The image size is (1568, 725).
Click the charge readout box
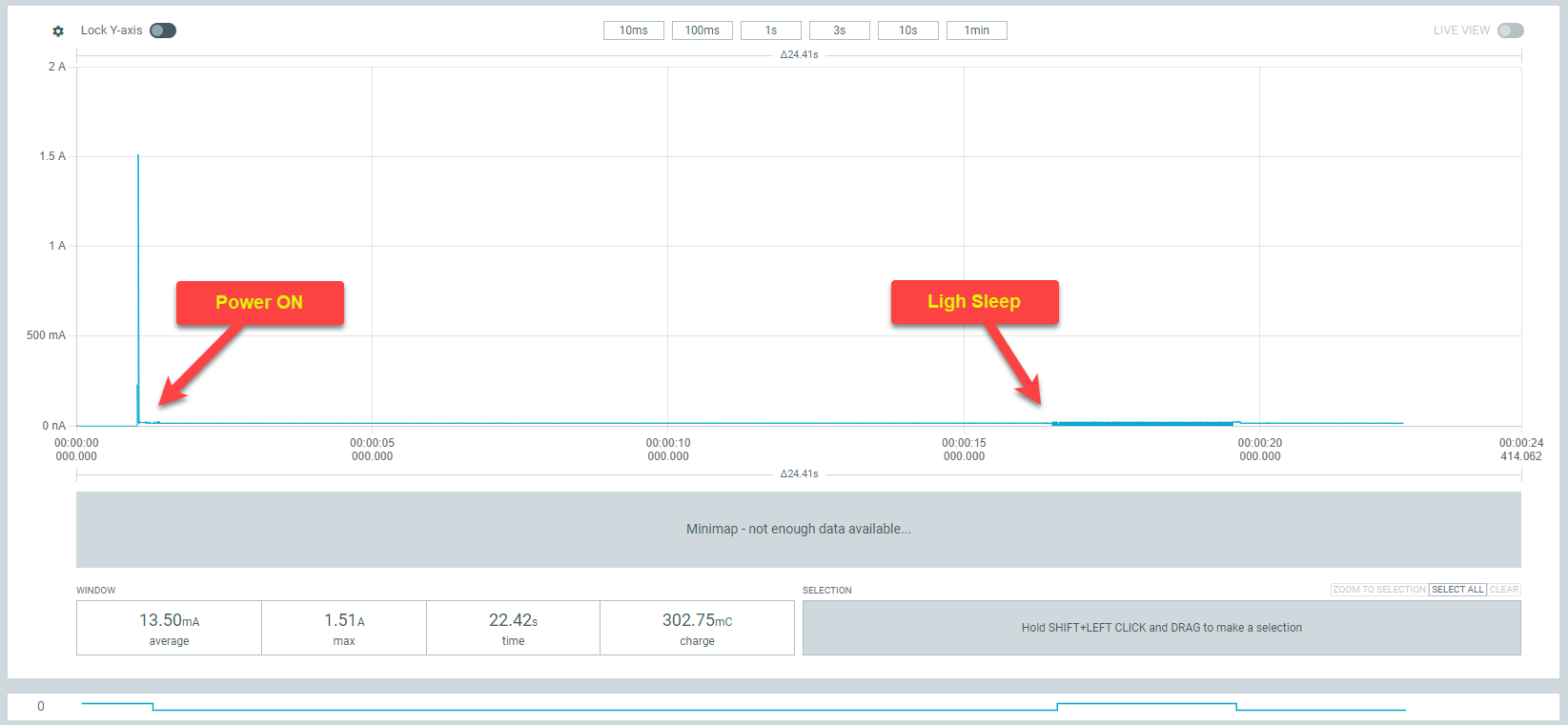pos(697,628)
